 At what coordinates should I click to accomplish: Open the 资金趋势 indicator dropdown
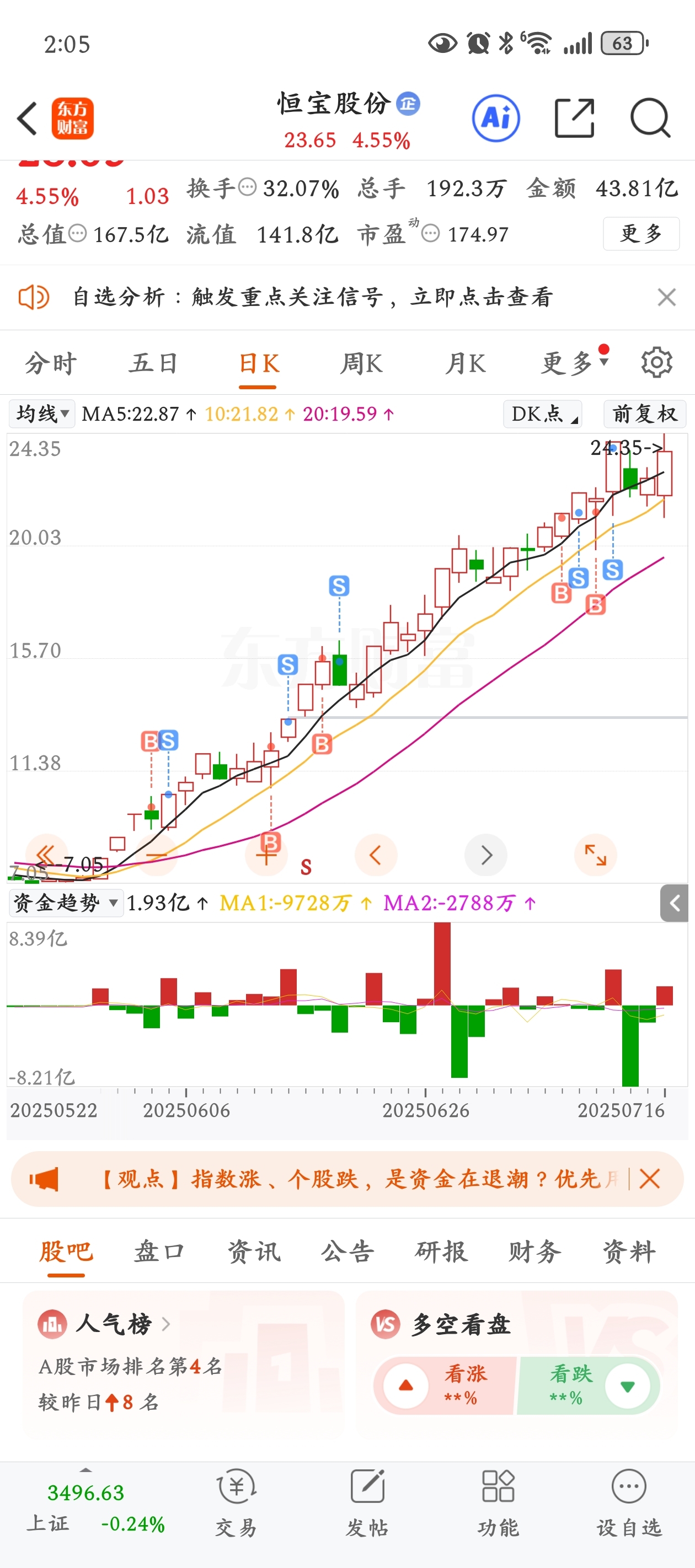(x=66, y=903)
